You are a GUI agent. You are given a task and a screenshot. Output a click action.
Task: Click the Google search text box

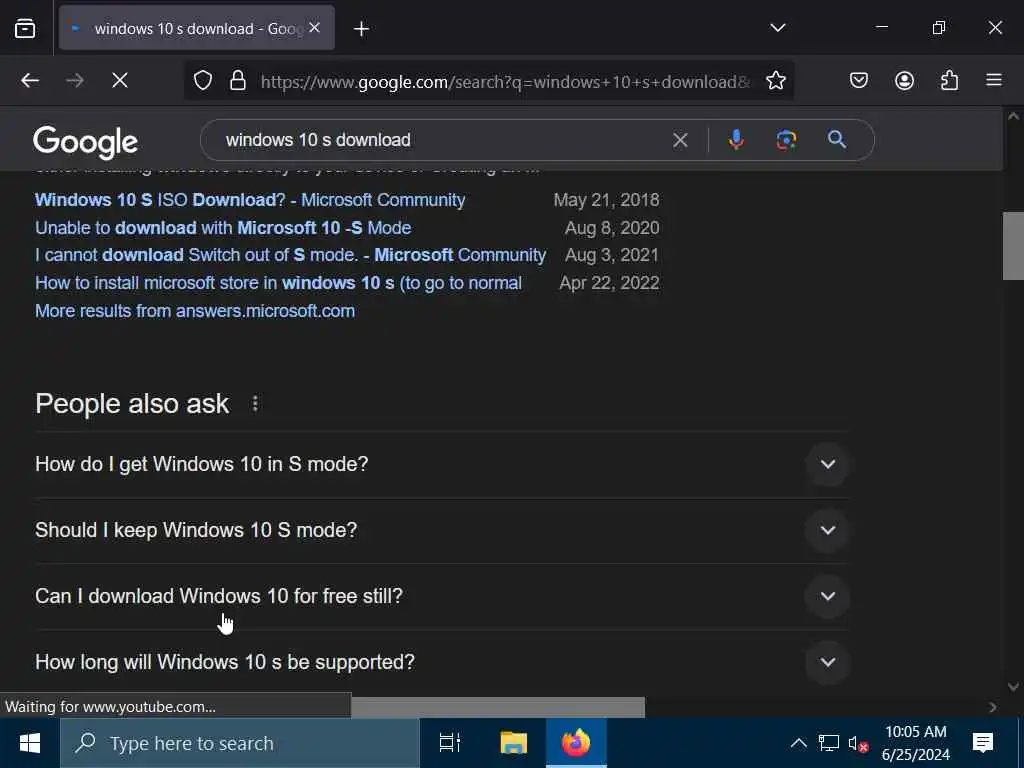[444, 140]
